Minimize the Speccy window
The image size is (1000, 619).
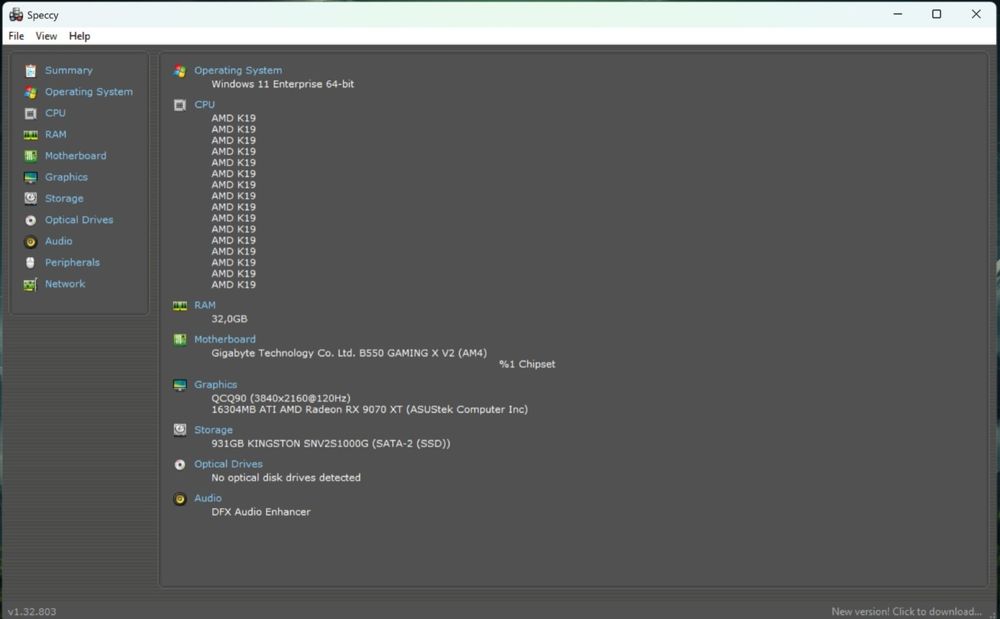coord(898,14)
